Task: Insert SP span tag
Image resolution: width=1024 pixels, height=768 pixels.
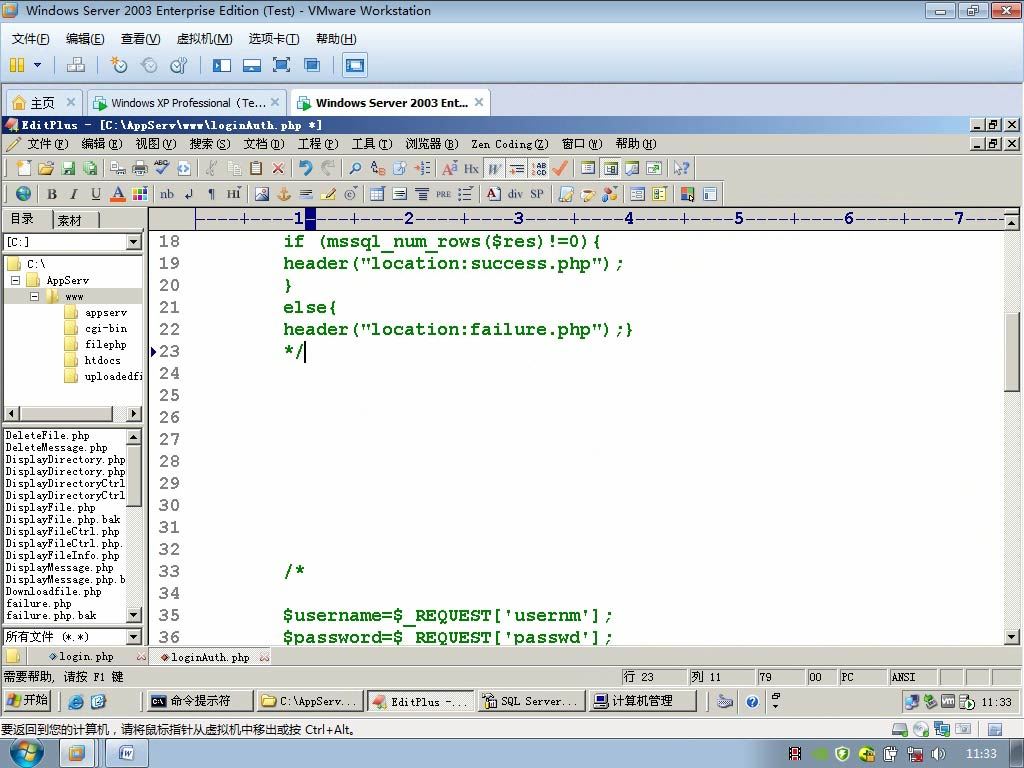Action: pos(537,194)
